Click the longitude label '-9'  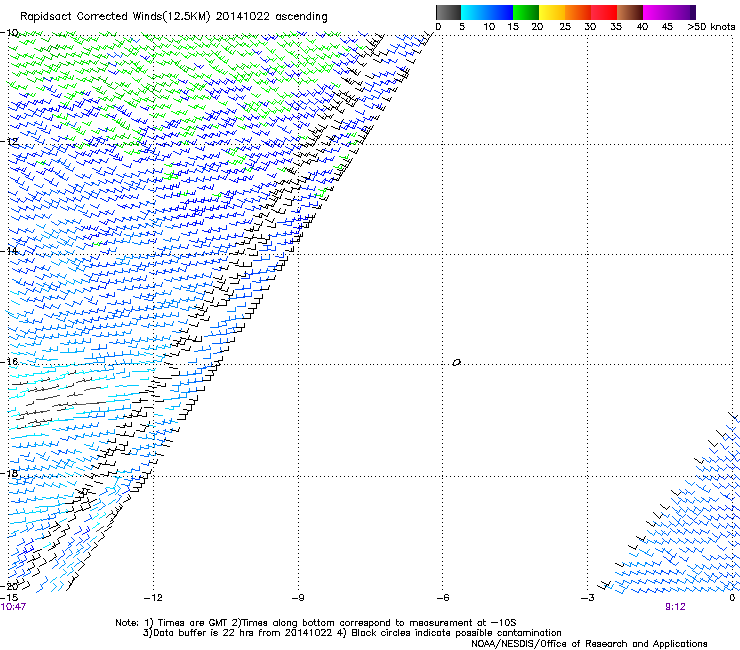click(x=298, y=598)
